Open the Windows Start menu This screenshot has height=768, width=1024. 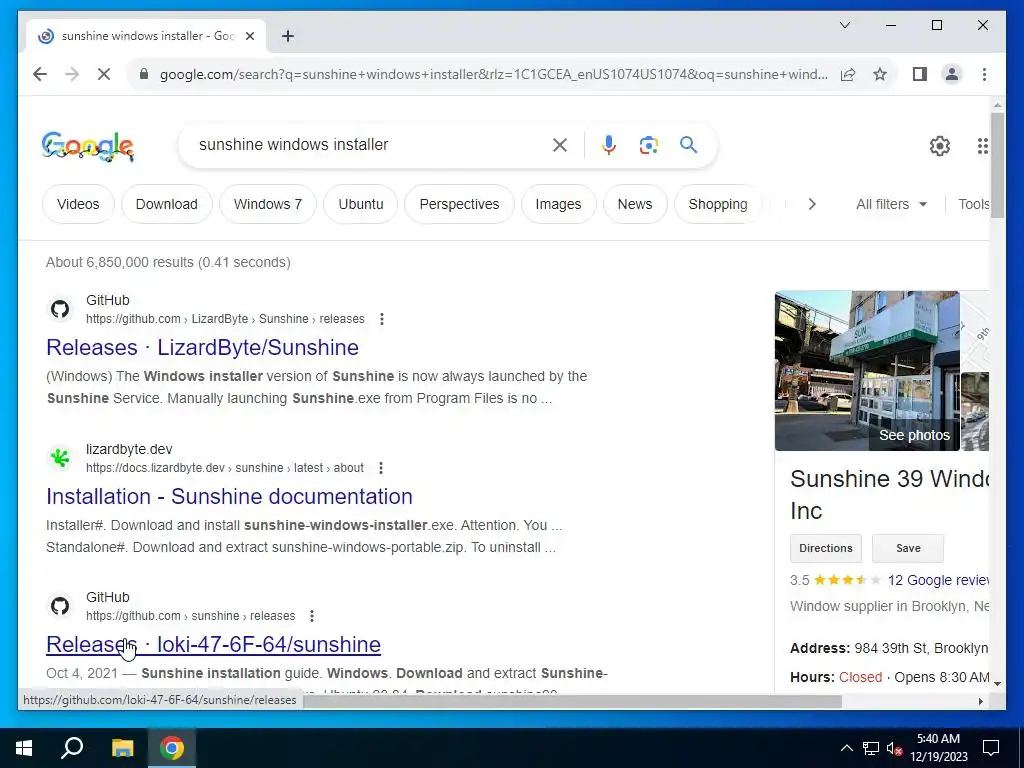pos(24,748)
